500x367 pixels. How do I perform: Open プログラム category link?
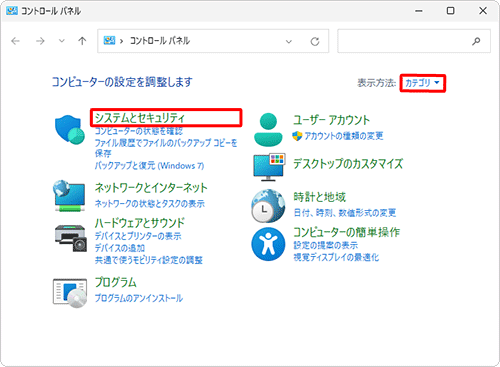[116, 282]
